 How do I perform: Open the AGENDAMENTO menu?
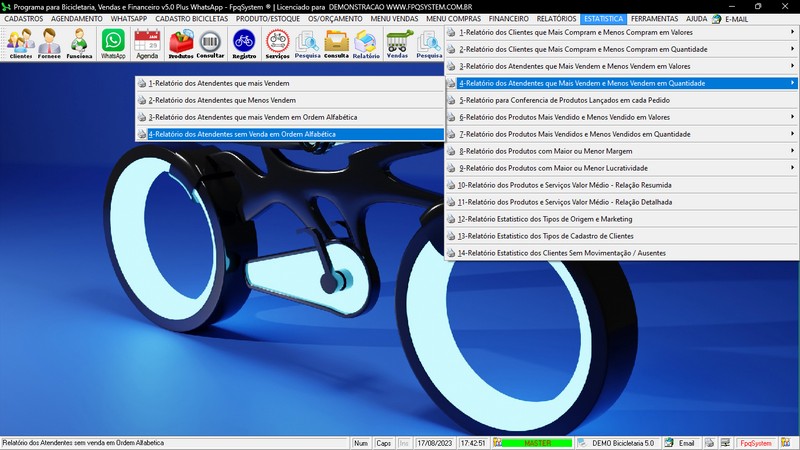tap(77, 19)
